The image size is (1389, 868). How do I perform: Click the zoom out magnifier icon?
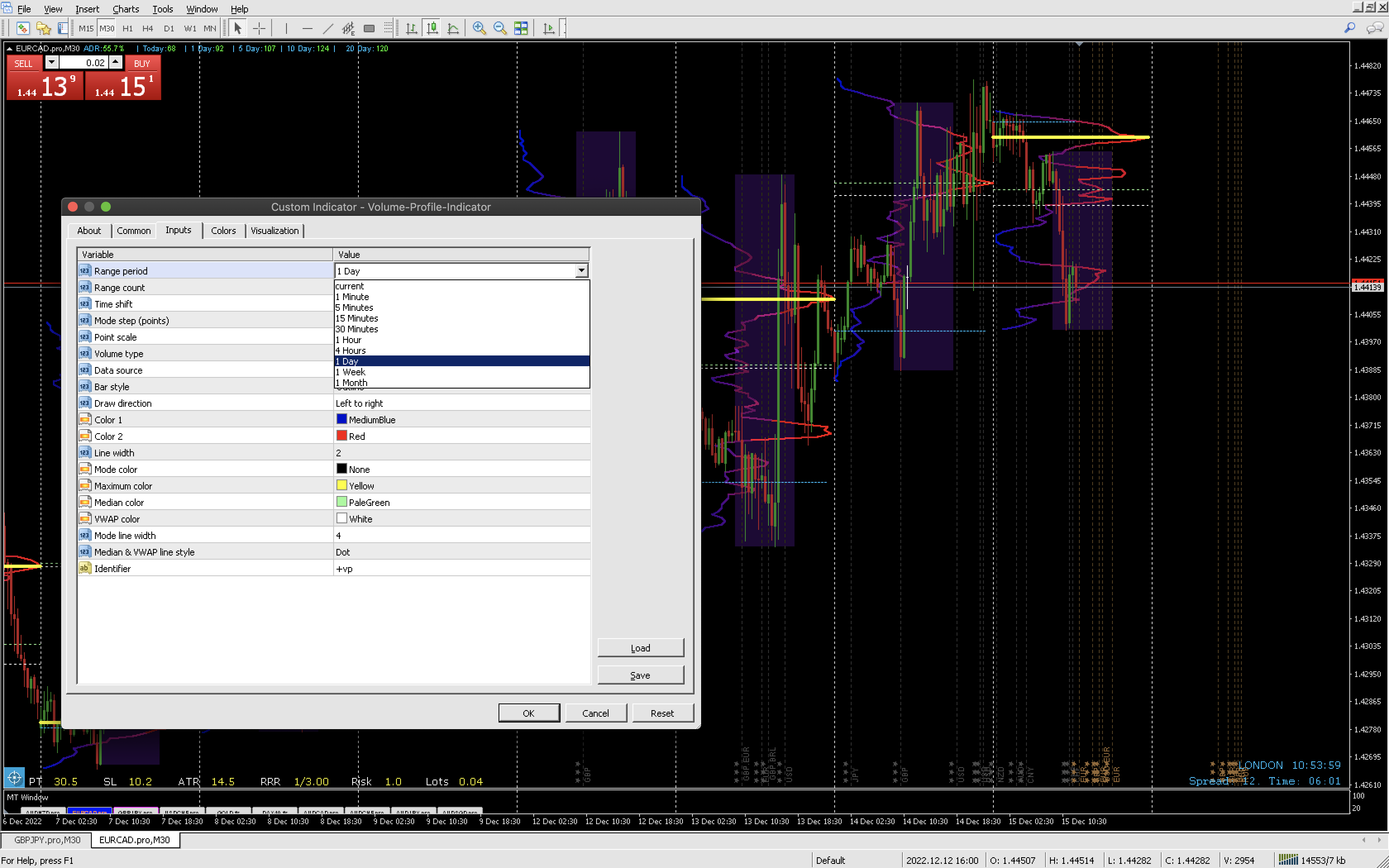[x=499, y=28]
